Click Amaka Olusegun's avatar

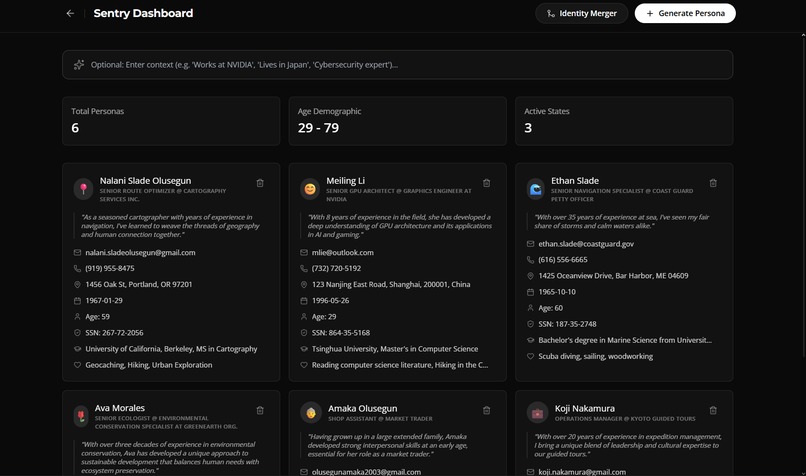311,412
